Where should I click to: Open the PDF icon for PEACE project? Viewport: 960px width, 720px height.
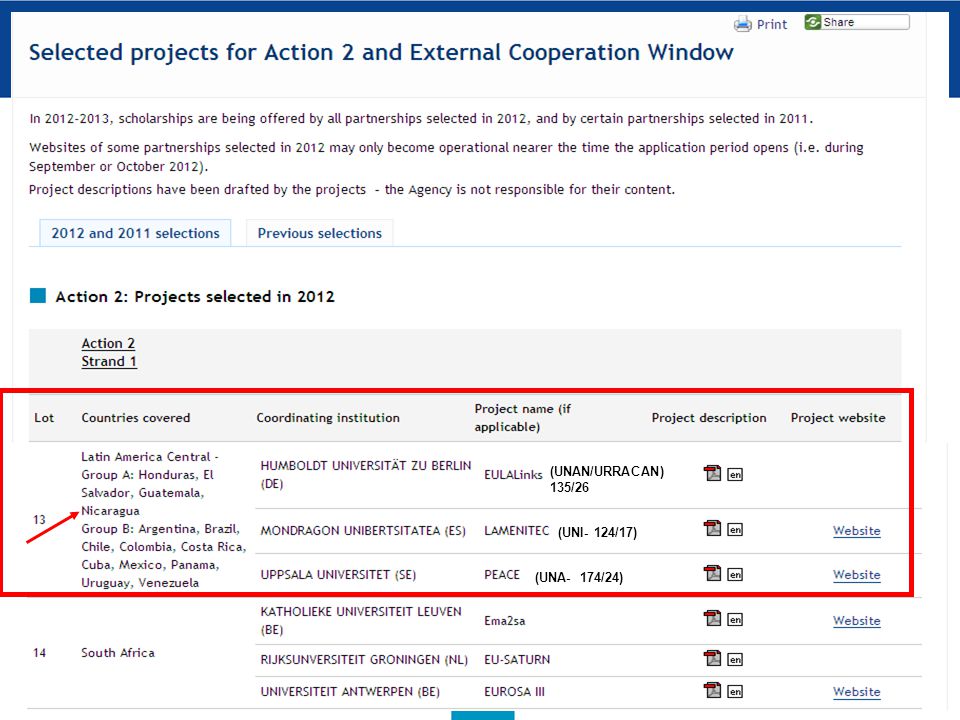[x=712, y=573]
